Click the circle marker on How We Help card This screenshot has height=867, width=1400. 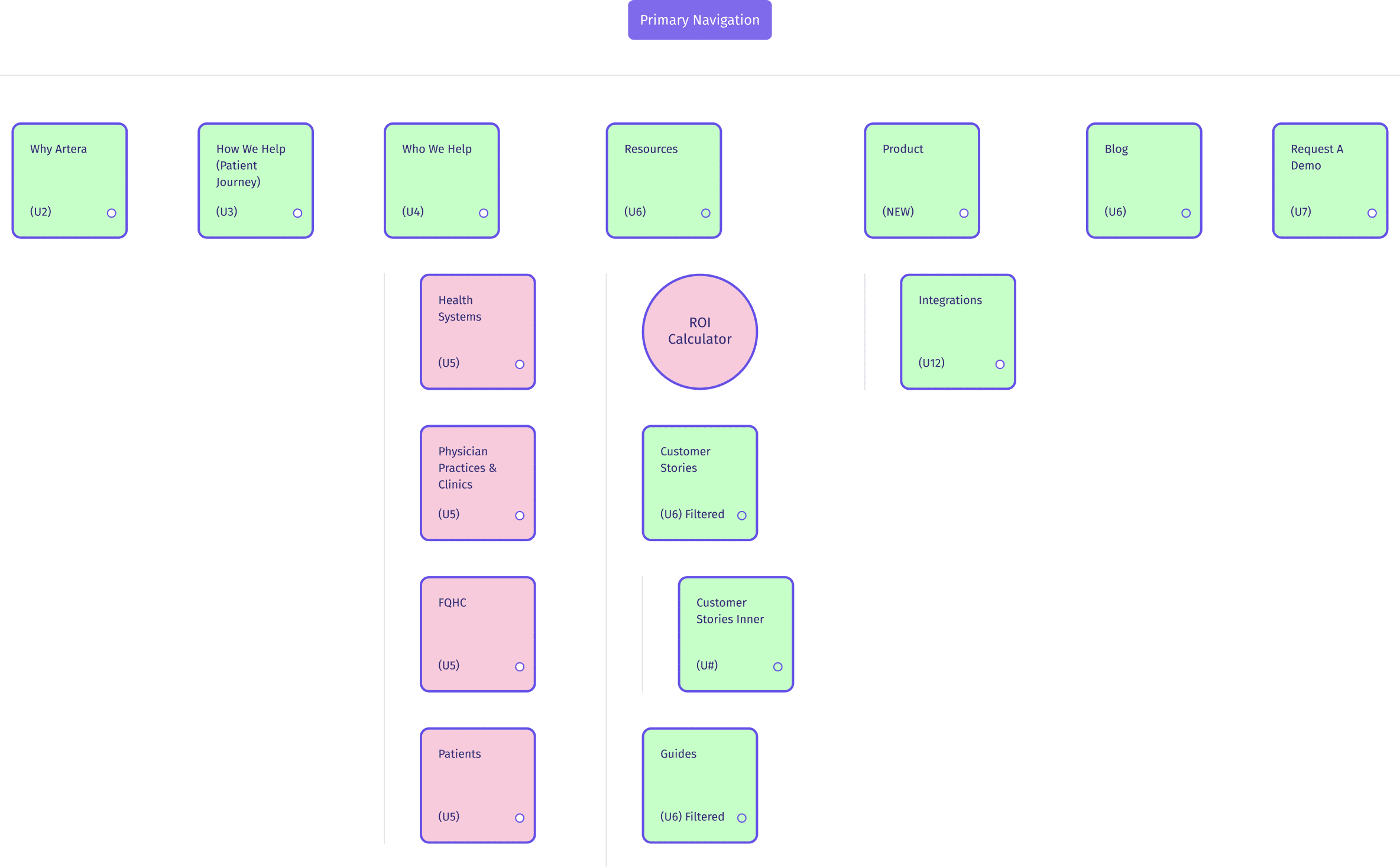tap(297, 213)
